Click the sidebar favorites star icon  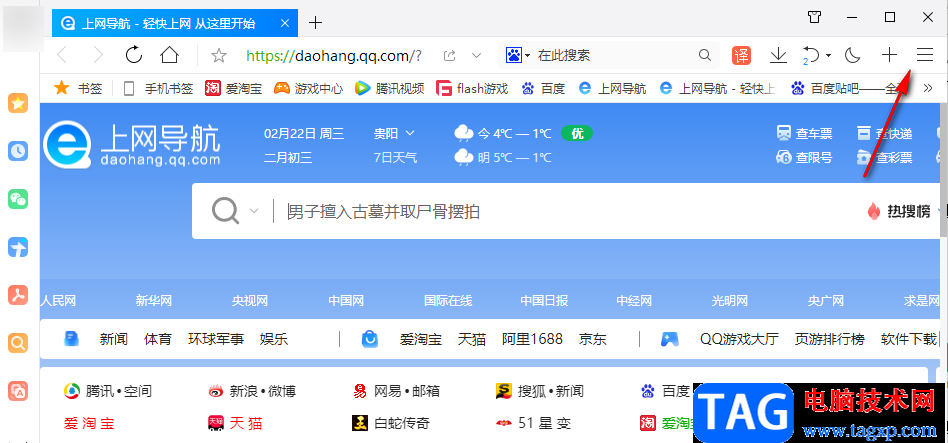(18, 103)
